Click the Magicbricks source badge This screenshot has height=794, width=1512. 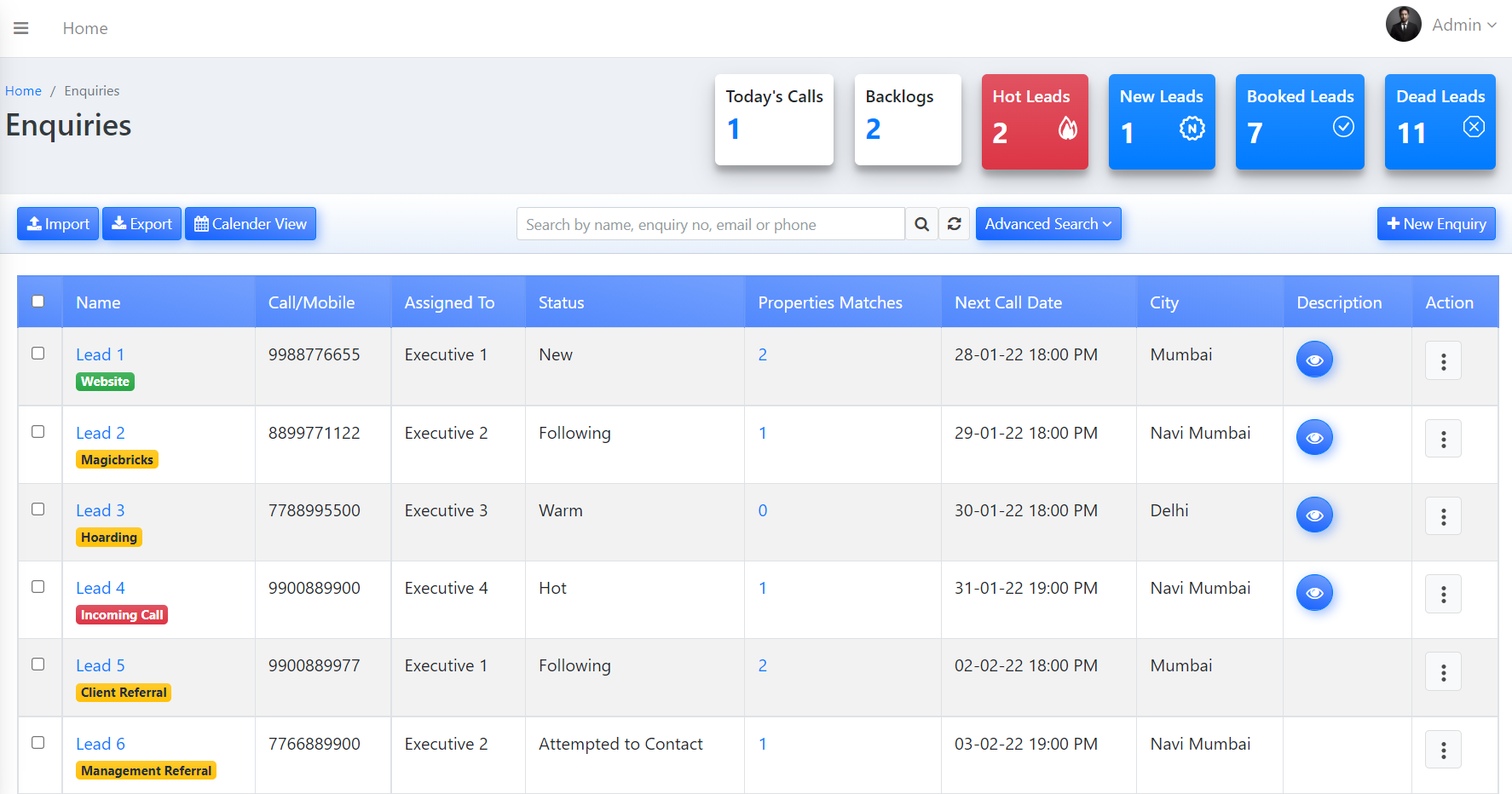[x=117, y=460]
